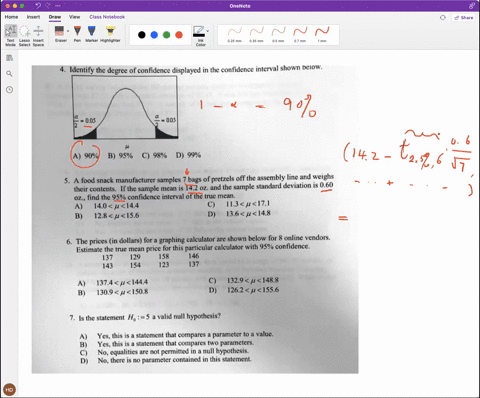Select the Eraser tool
This screenshot has width=480, height=398.
tap(59, 34)
